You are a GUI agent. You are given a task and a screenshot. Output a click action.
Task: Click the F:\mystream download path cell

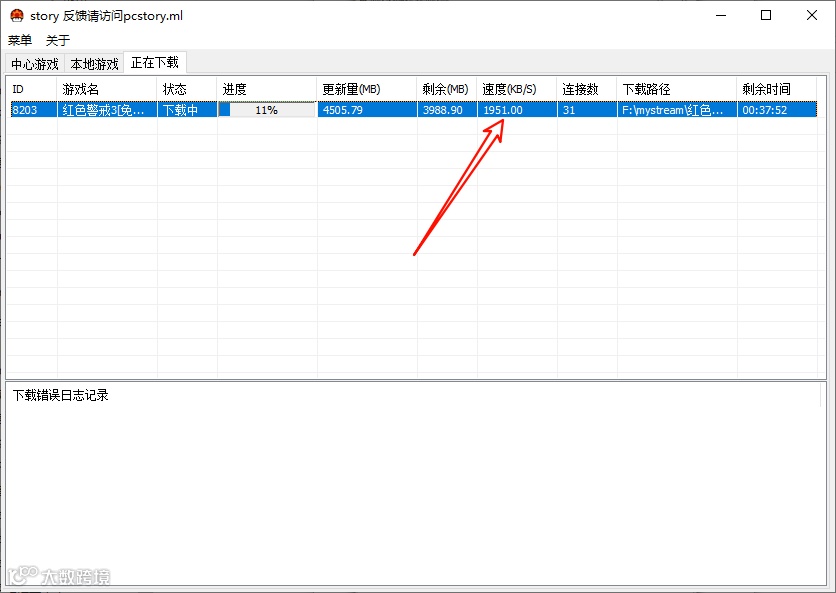pos(677,110)
